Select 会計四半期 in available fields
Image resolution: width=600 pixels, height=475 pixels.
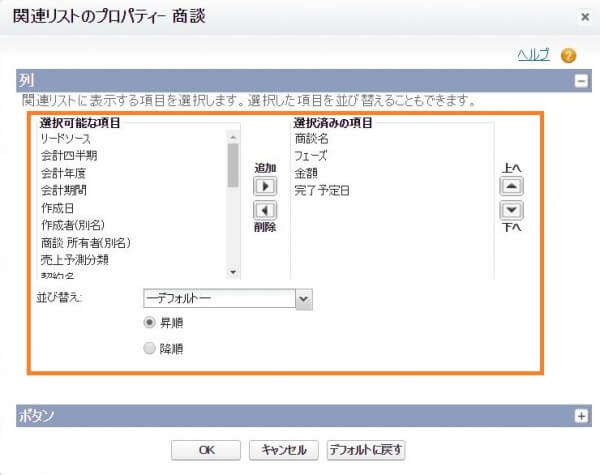[69, 156]
